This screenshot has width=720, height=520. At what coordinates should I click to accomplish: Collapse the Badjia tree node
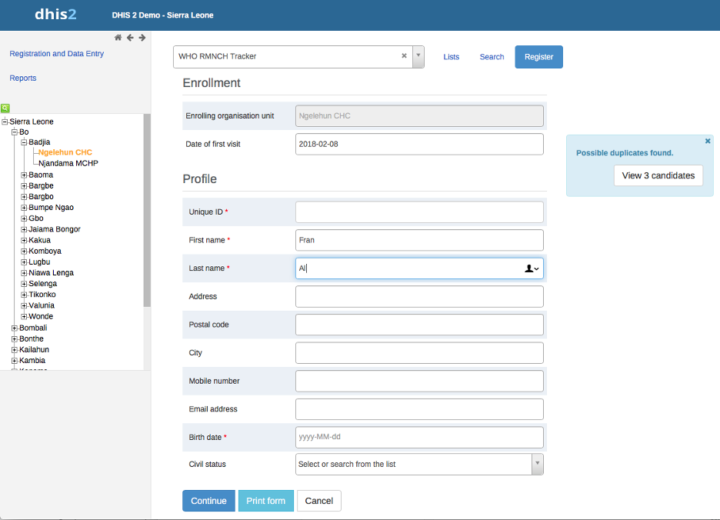(24, 142)
